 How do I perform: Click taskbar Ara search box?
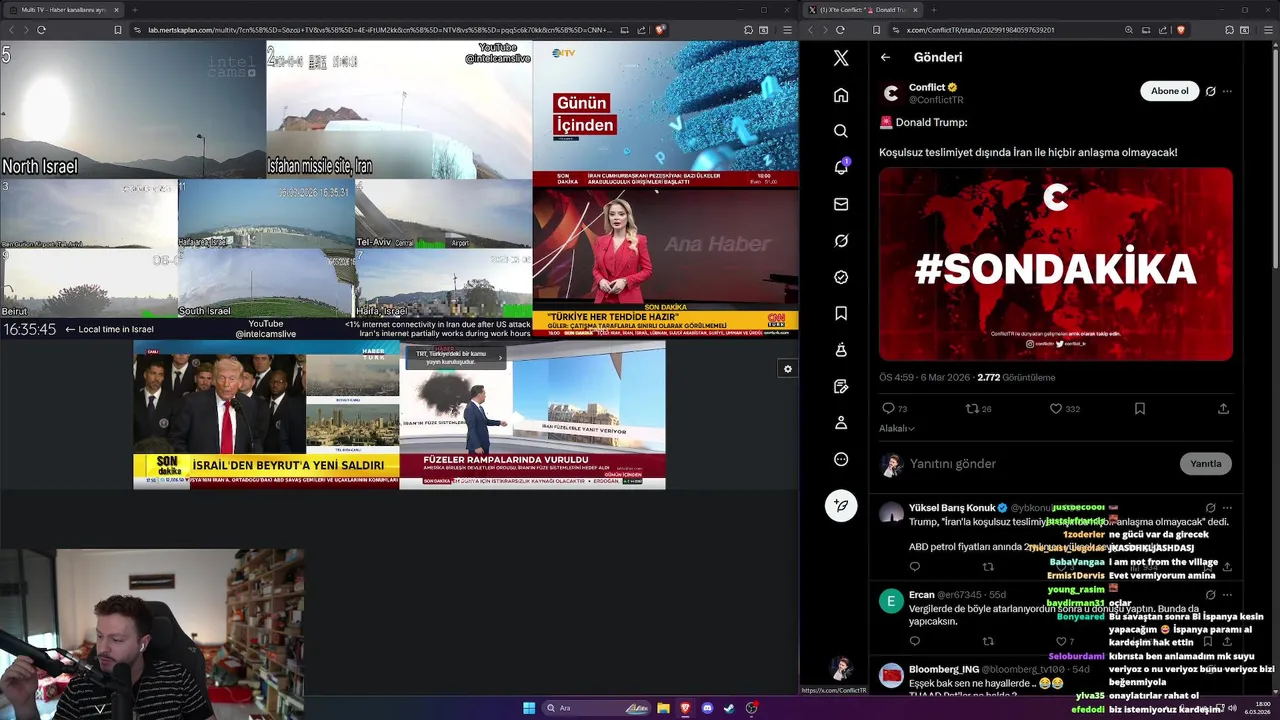[596, 708]
